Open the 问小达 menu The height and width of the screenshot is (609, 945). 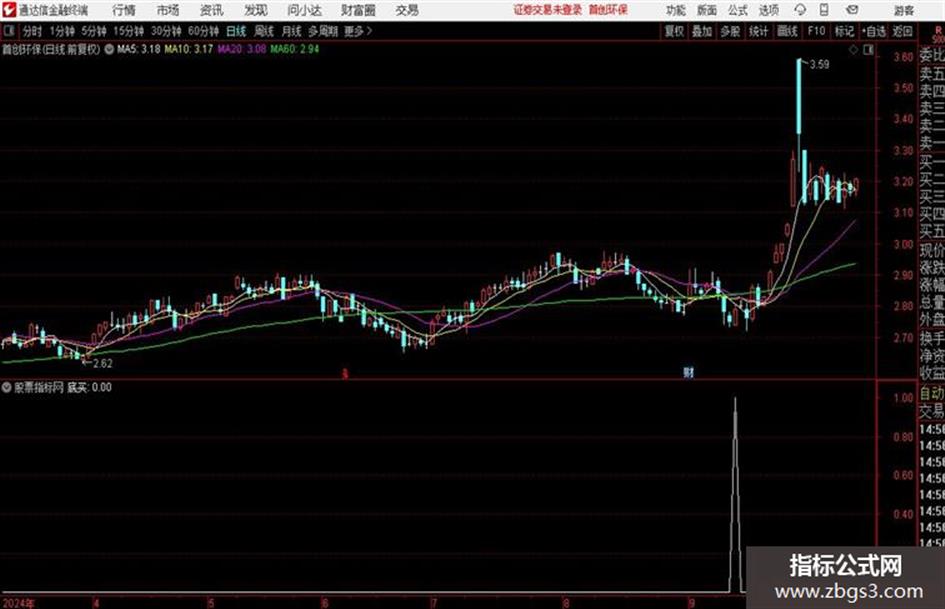tap(304, 10)
